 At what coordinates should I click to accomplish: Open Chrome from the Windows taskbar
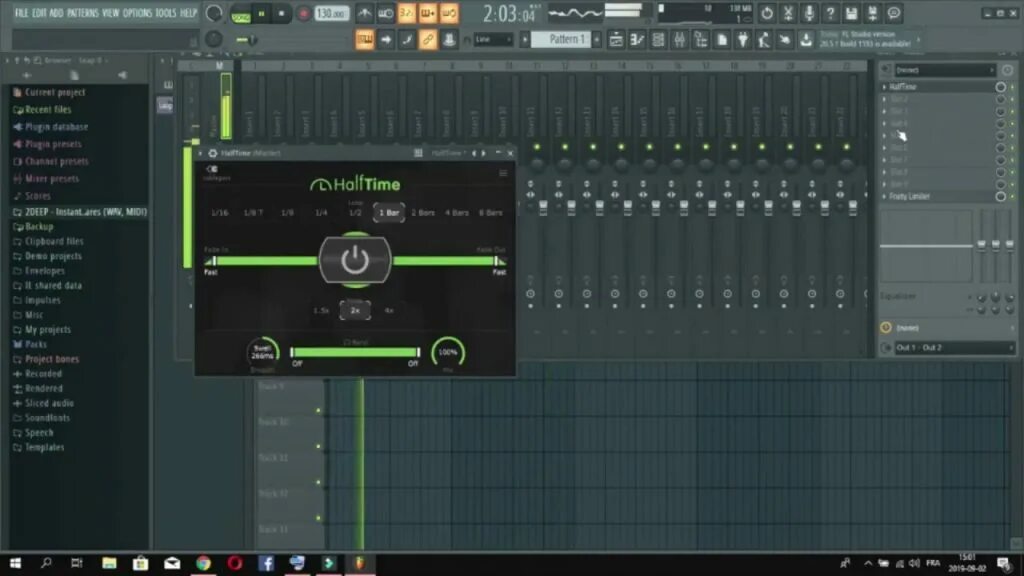(x=204, y=563)
